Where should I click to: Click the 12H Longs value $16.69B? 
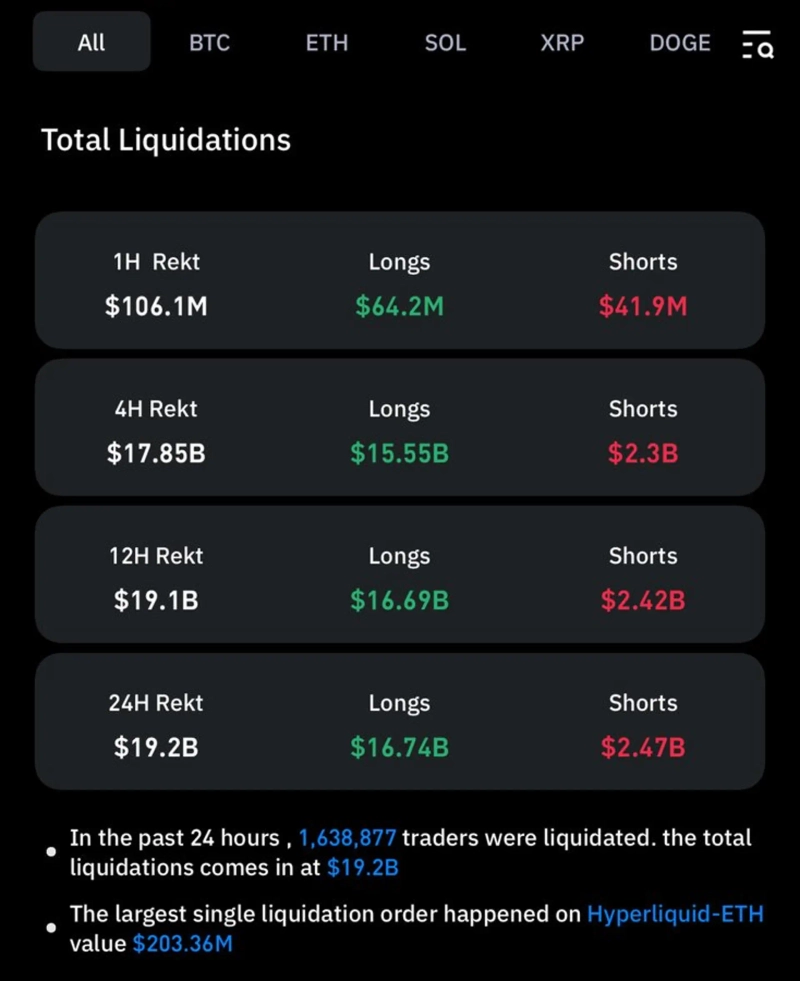399,600
